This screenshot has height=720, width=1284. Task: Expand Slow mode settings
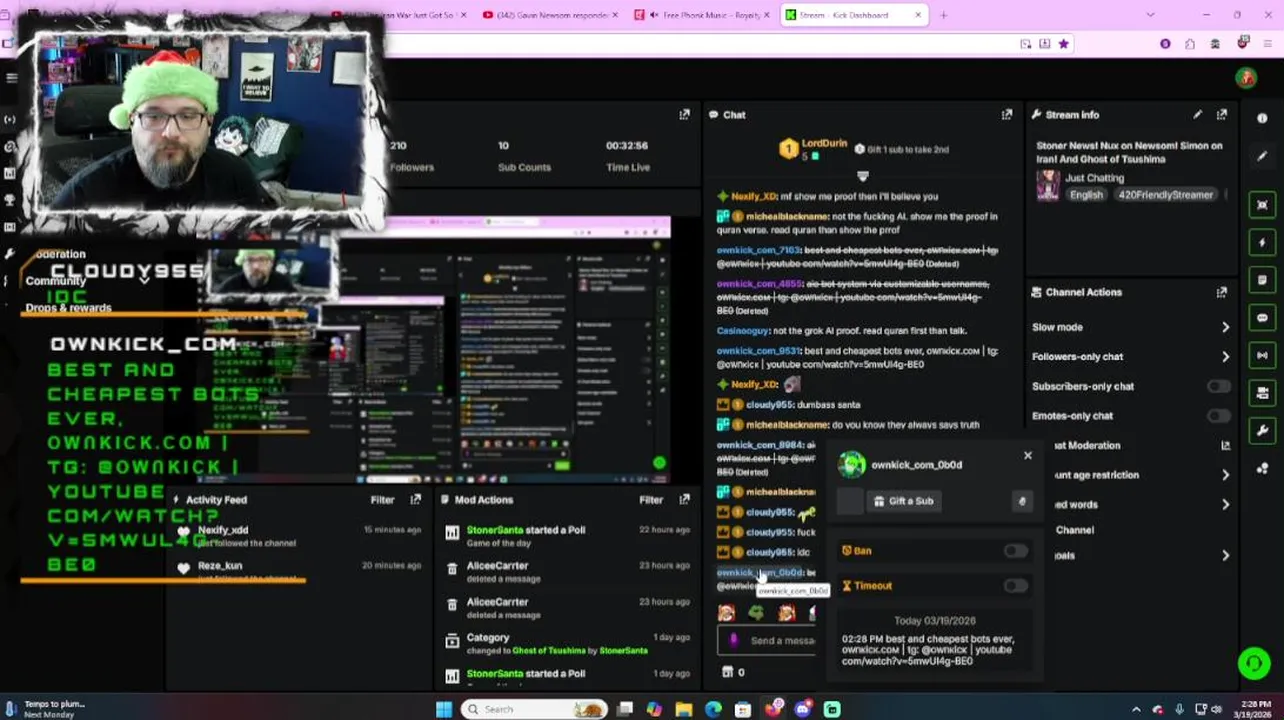pos(1225,327)
